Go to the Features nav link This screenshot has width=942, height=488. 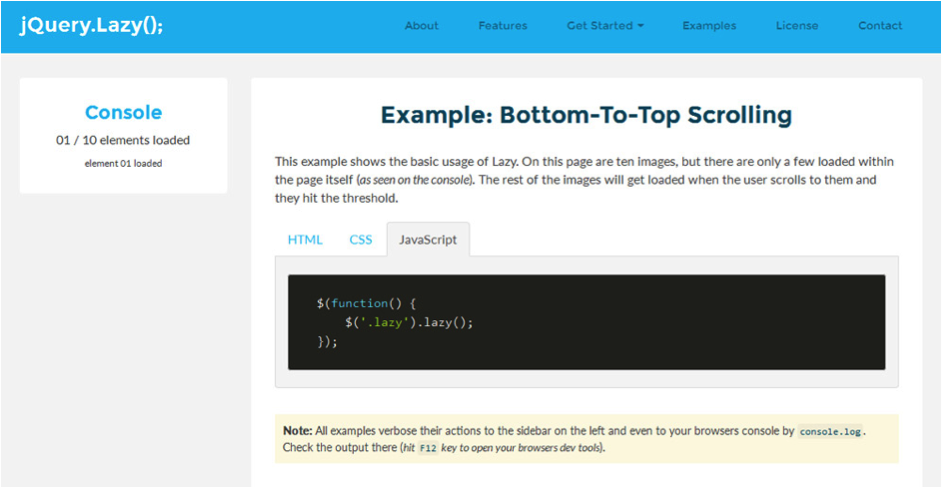click(x=503, y=26)
